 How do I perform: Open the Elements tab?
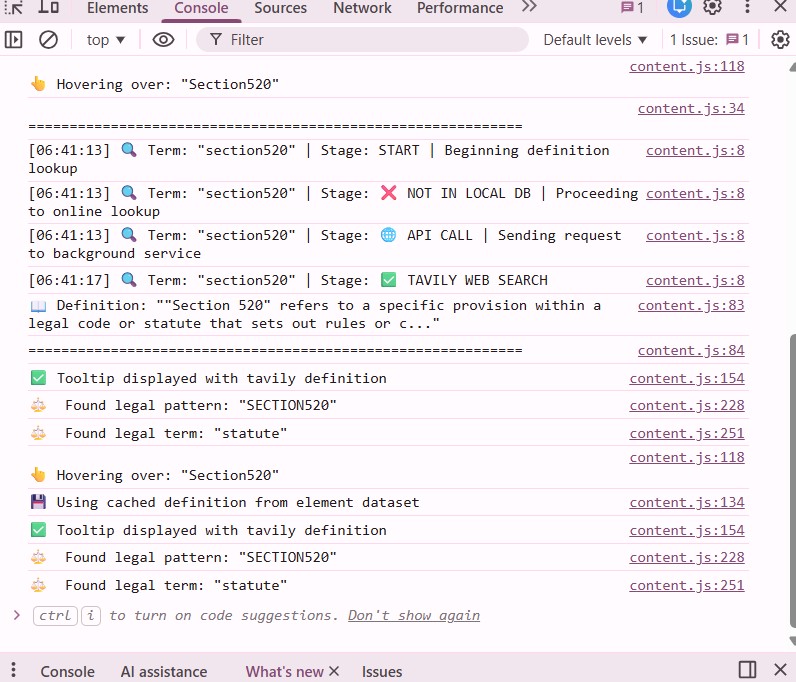117,8
